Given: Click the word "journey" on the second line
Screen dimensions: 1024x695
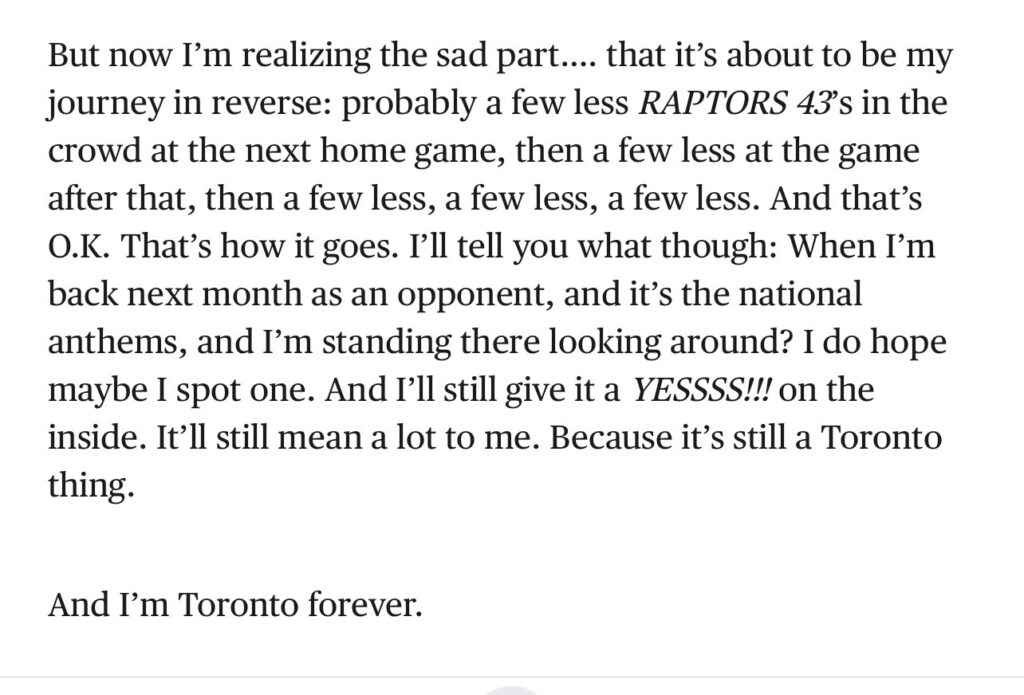Looking at the screenshot, I should click(x=104, y=104).
